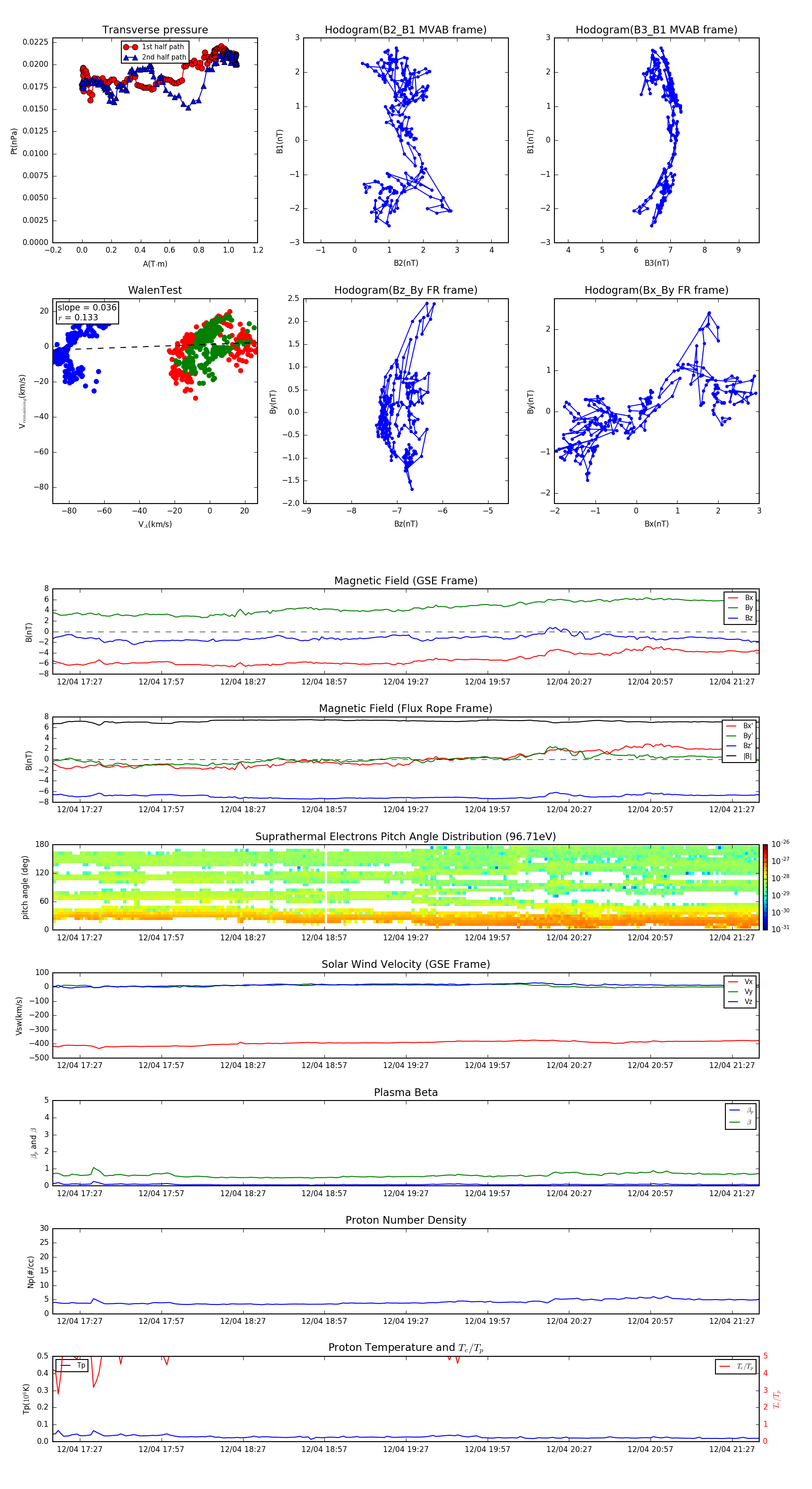
Task: Click |B| in the flux rope legend
Action: pos(740,756)
